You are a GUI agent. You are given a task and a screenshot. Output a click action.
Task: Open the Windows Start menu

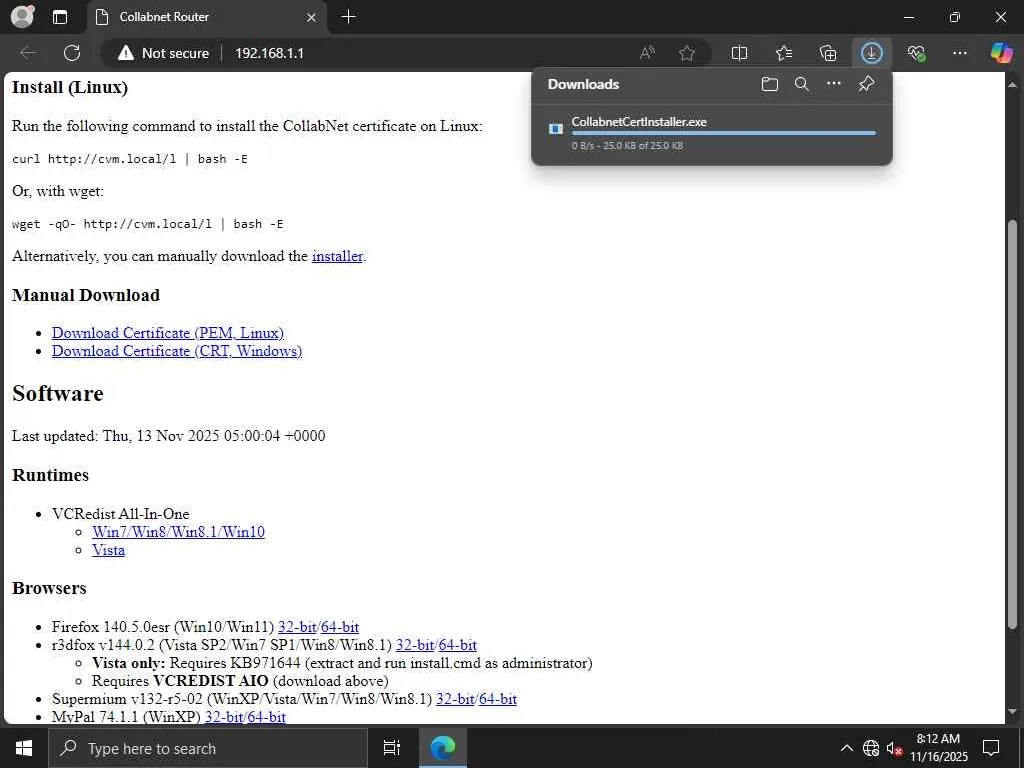[x=24, y=748]
